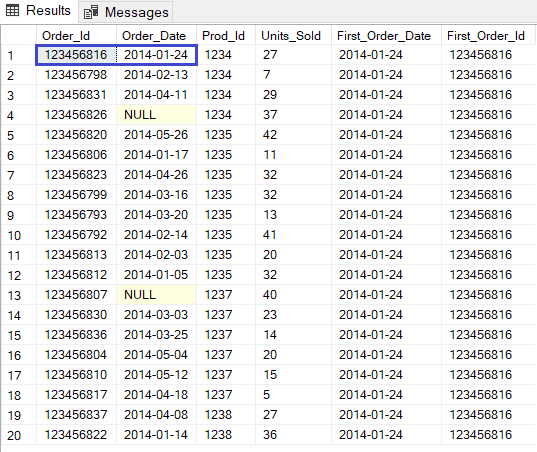Click Units_Sold cell 13

pos(294,215)
